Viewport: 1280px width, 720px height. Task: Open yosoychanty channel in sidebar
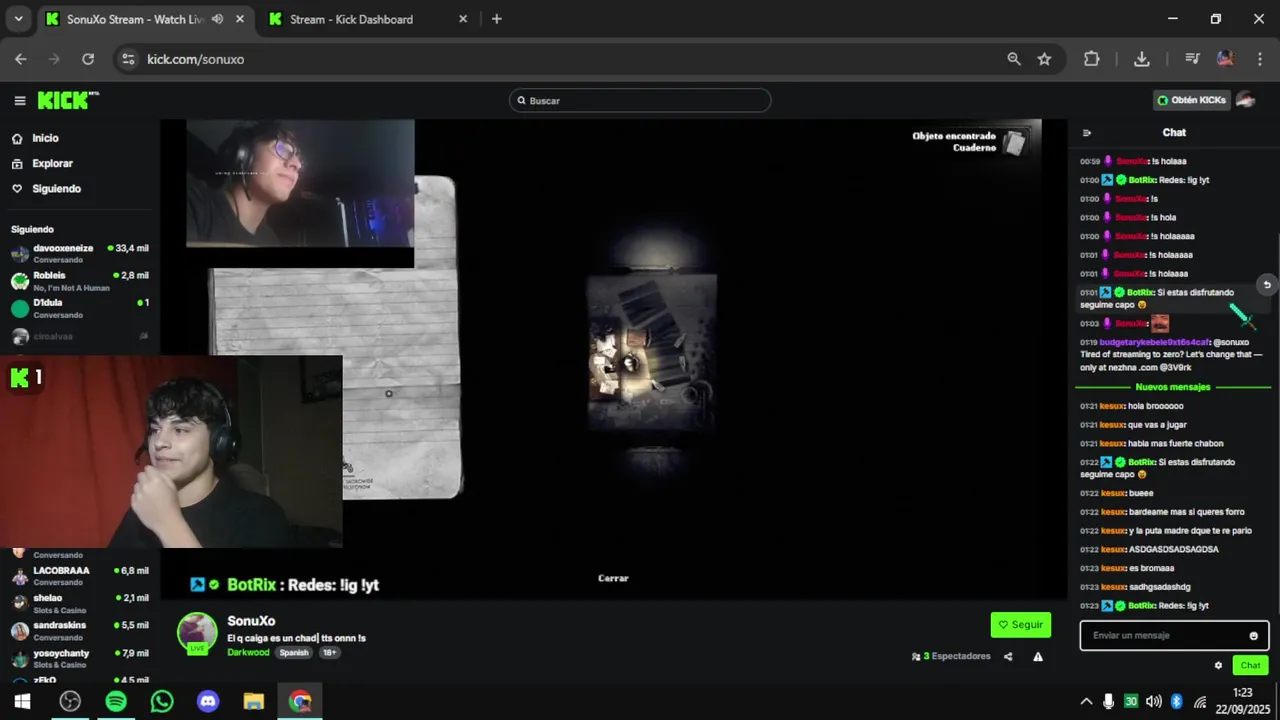click(80, 658)
